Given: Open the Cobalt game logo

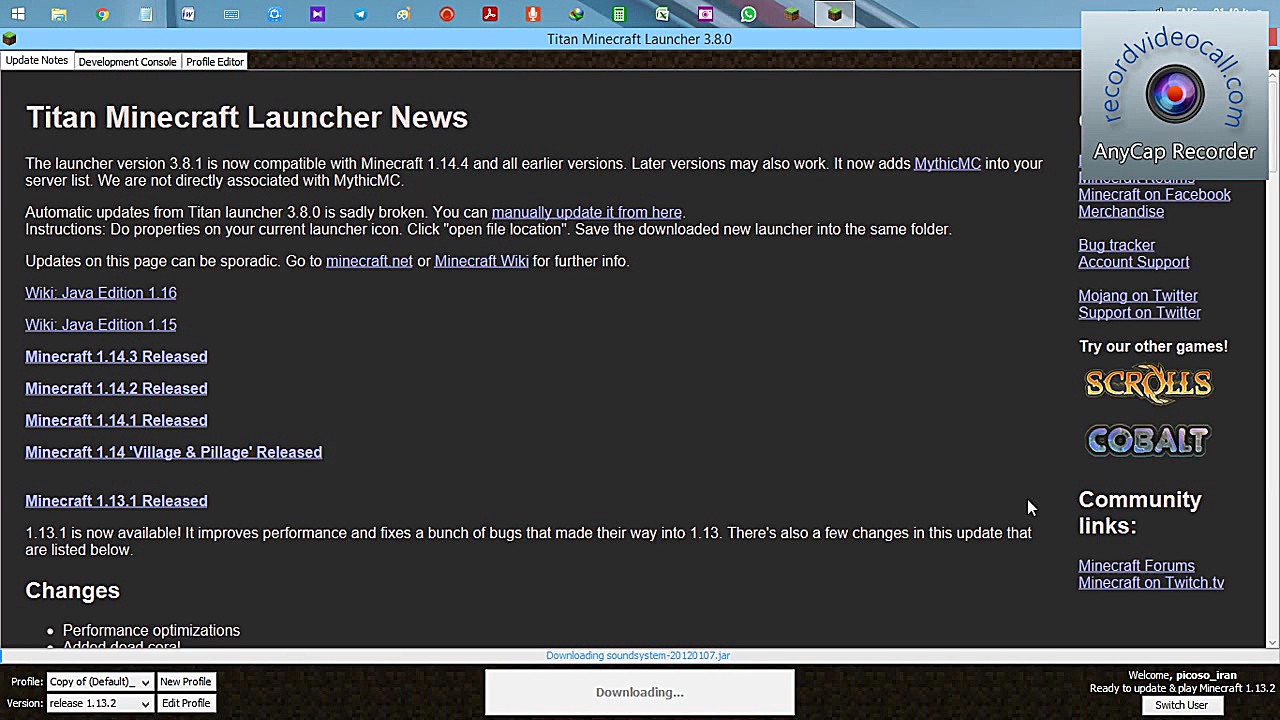Looking at the screenshot, I should tap(1148, 441).
